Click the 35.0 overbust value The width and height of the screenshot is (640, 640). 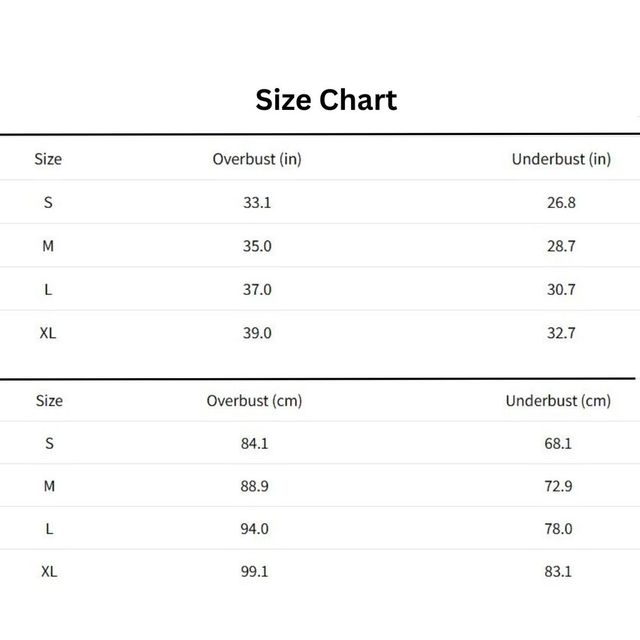click(257, 246)
